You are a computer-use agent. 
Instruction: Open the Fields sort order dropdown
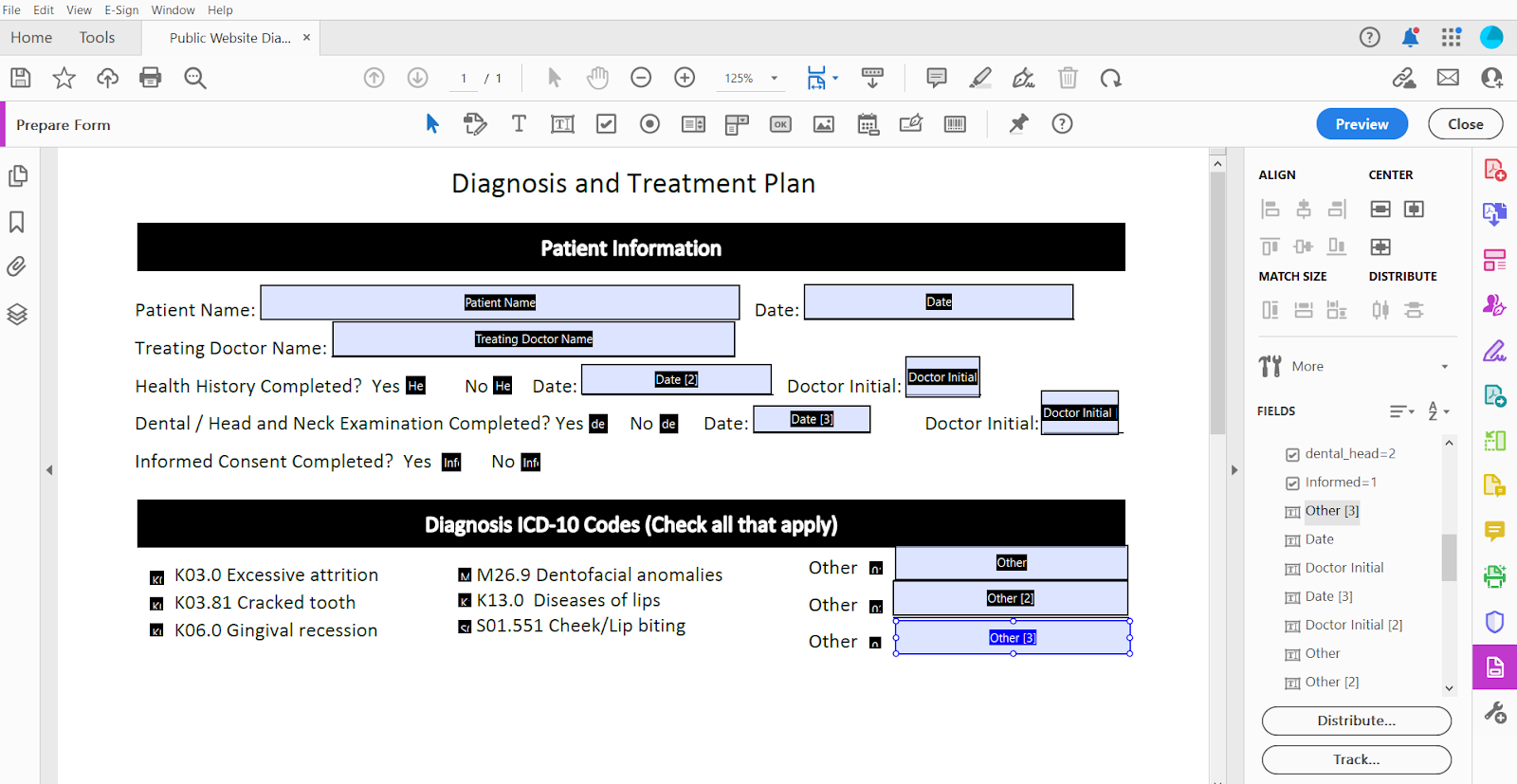coord(1438,411)
